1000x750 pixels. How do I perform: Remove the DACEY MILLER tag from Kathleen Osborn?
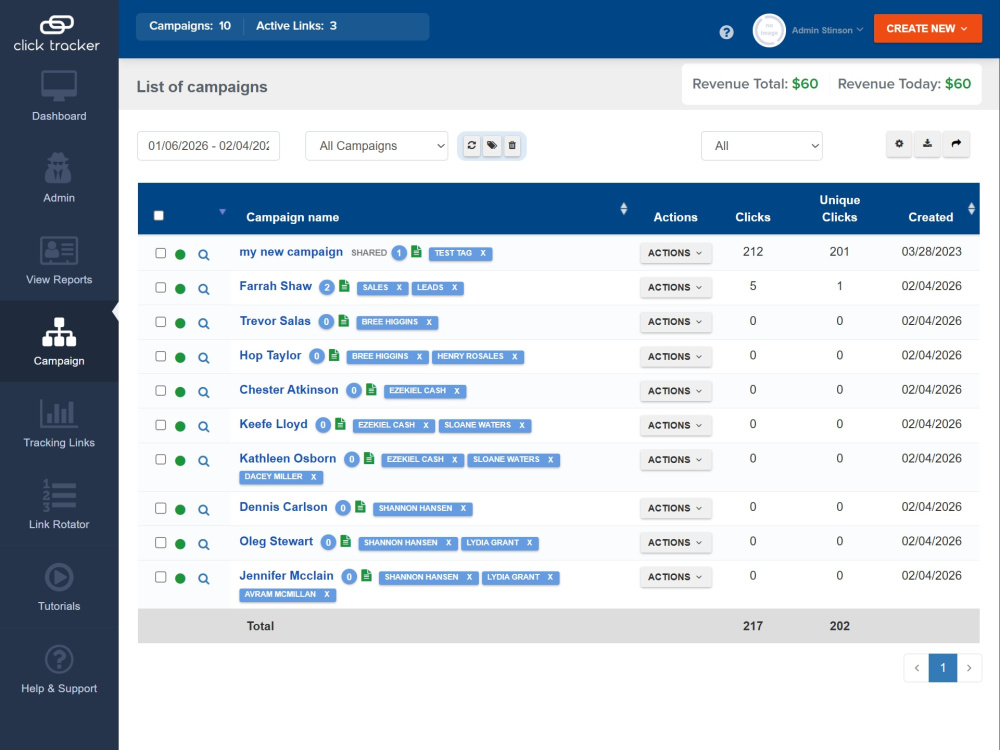click(x=314, y=476)
